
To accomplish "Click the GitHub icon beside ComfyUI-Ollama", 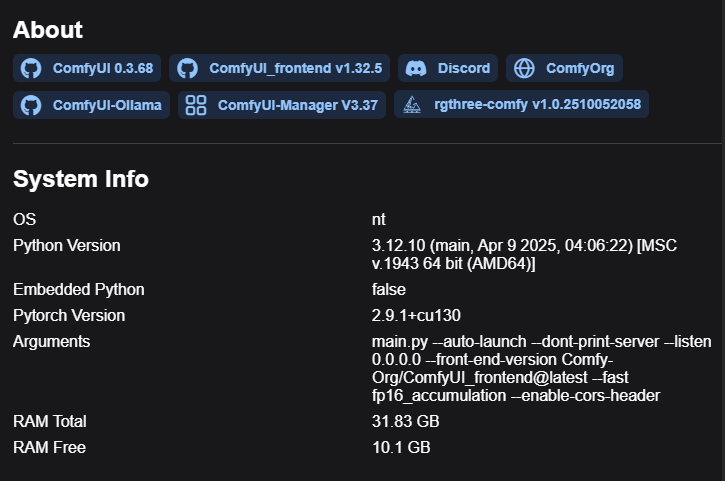I will (32, 105).
